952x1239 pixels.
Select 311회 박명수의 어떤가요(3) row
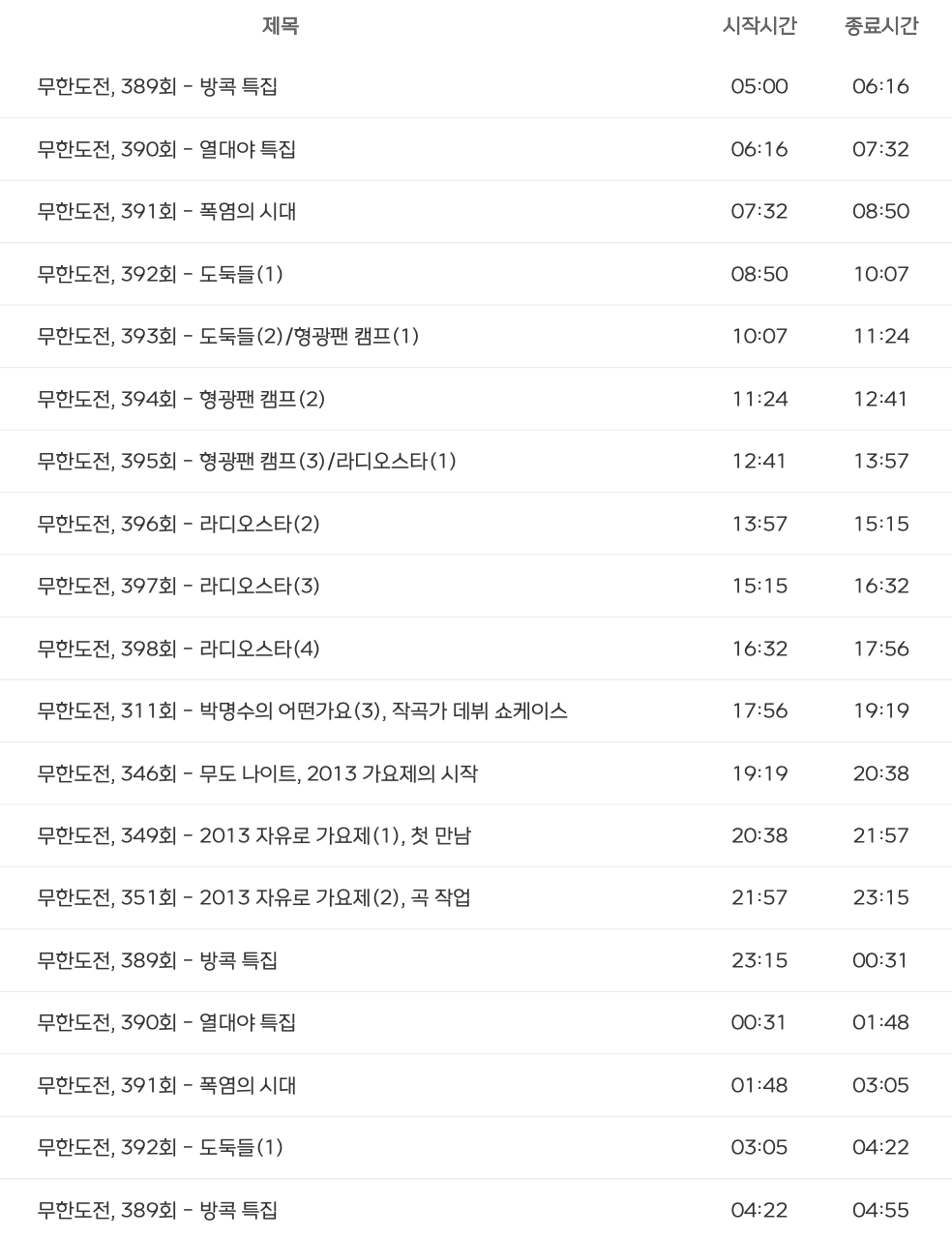pyautogui.click(x=476, y=710)
